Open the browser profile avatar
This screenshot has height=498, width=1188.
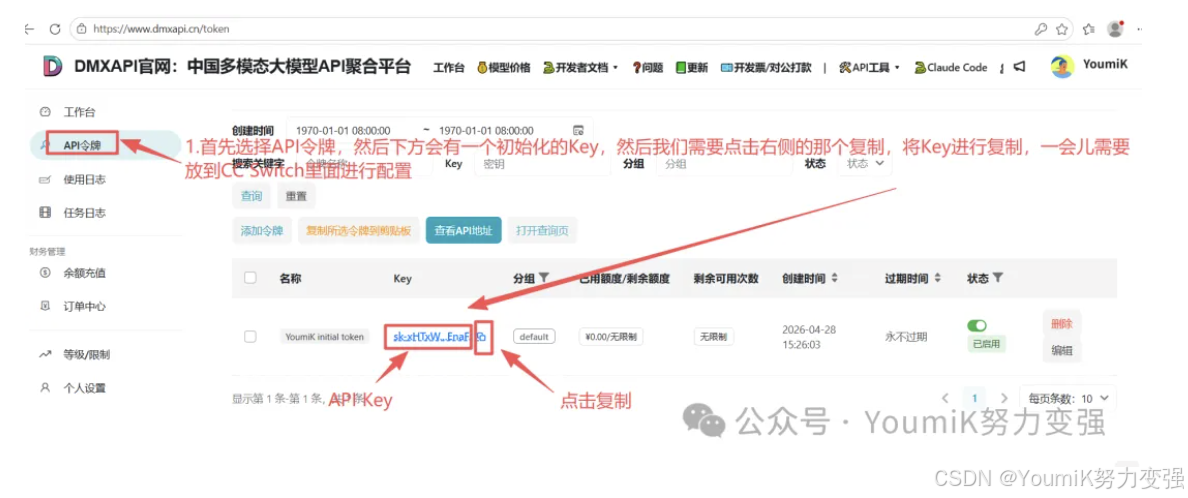pyautogui.click(x=1115, y=29)
